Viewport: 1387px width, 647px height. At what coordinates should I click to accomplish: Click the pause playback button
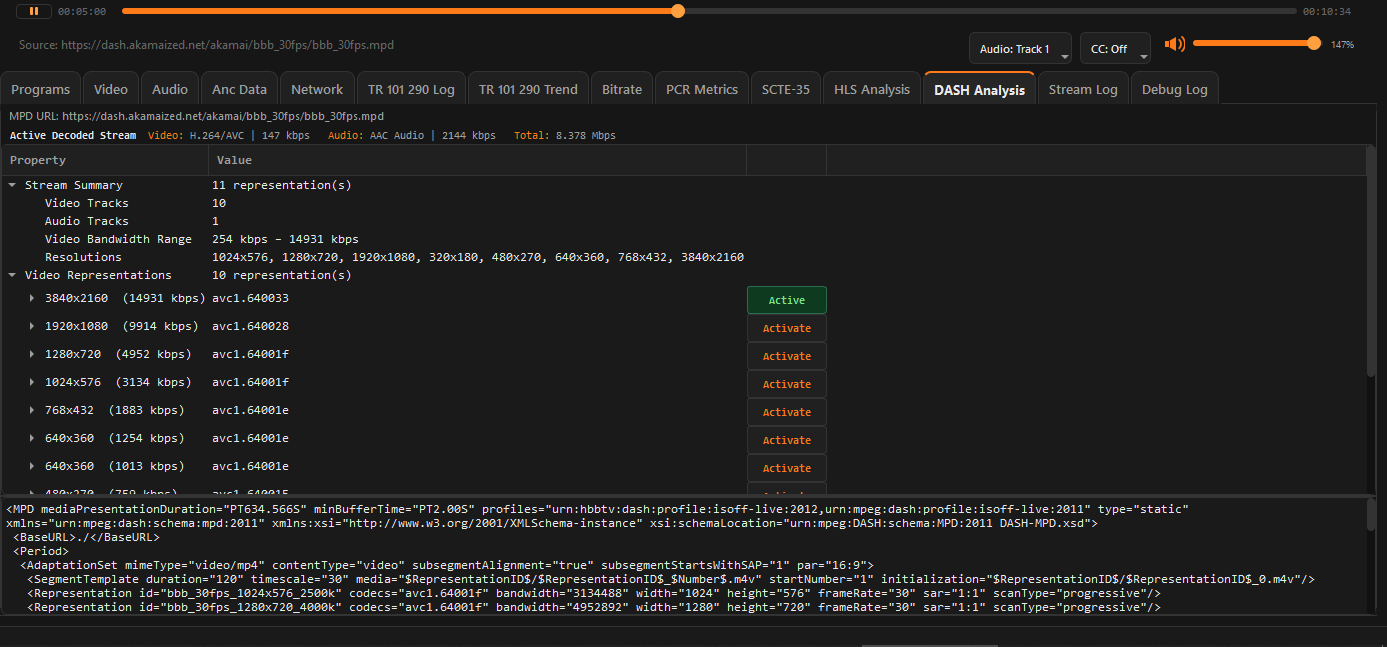coord(33,11)
